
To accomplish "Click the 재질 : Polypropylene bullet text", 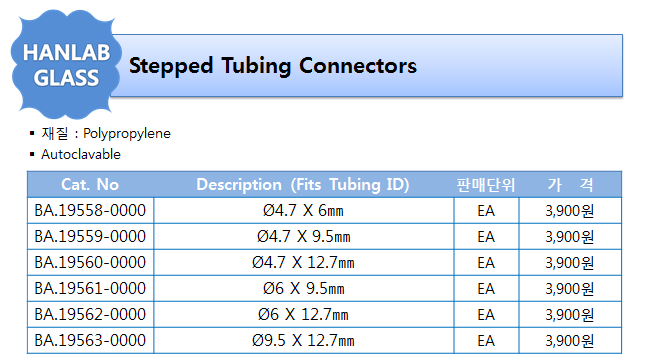I will coord(106,133).
